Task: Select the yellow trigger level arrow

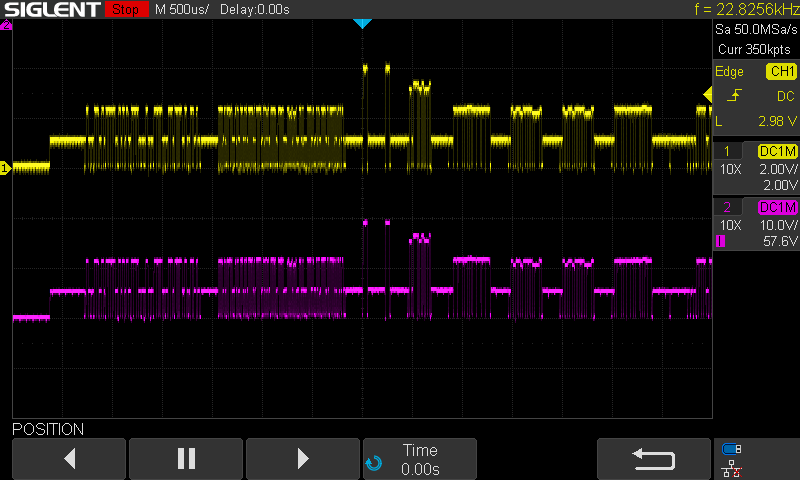Action: point(708,94)
